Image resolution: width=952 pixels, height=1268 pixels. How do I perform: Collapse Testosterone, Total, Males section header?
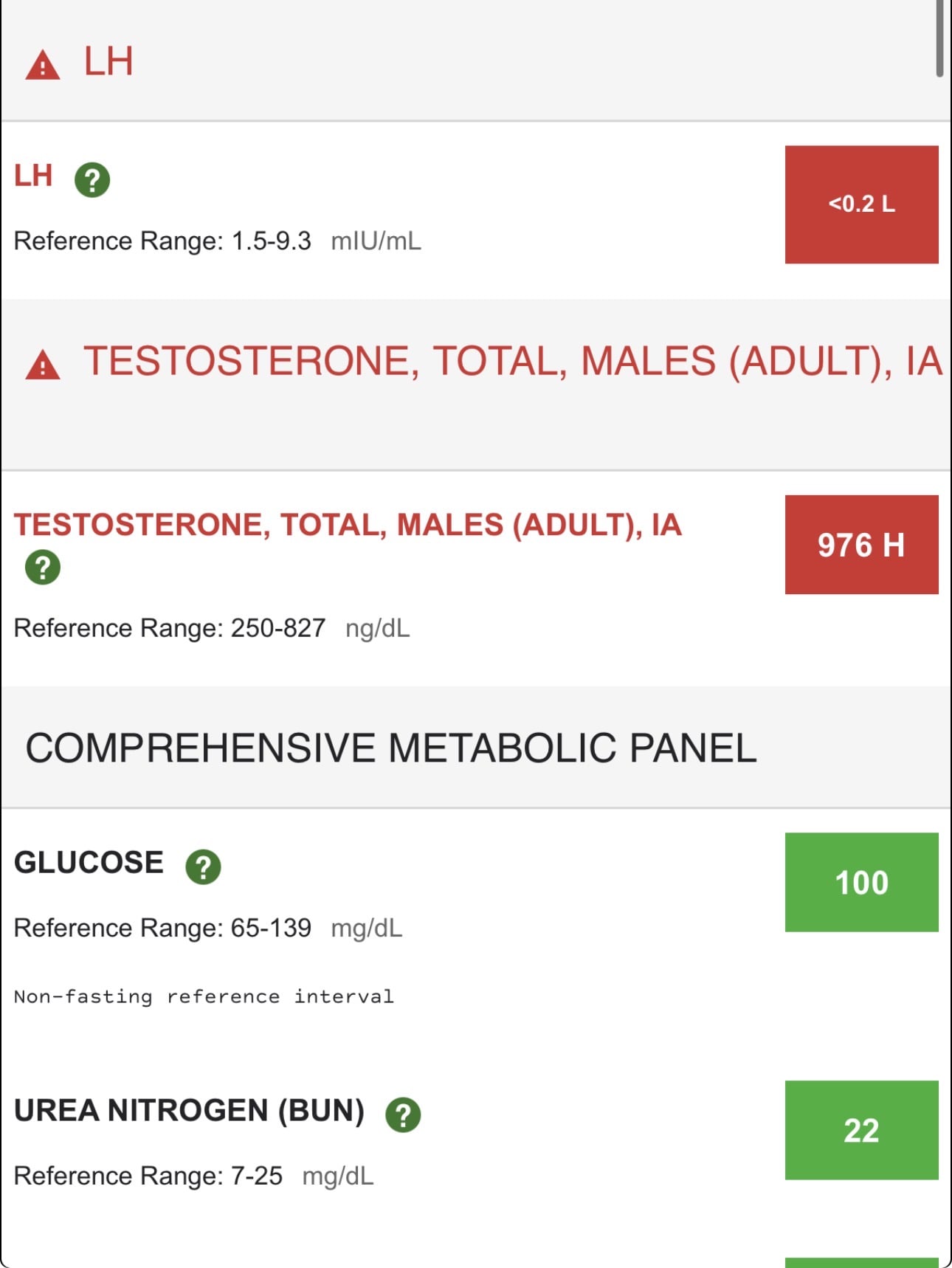pos(475,385)
